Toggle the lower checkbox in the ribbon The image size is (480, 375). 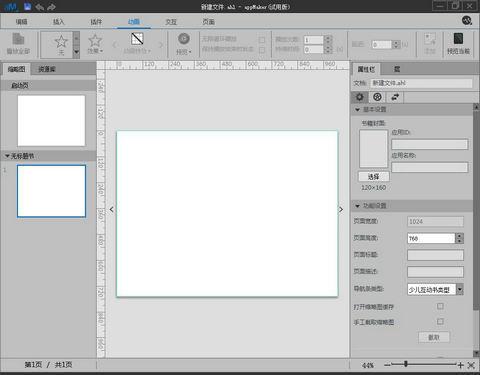click(262, 50)
